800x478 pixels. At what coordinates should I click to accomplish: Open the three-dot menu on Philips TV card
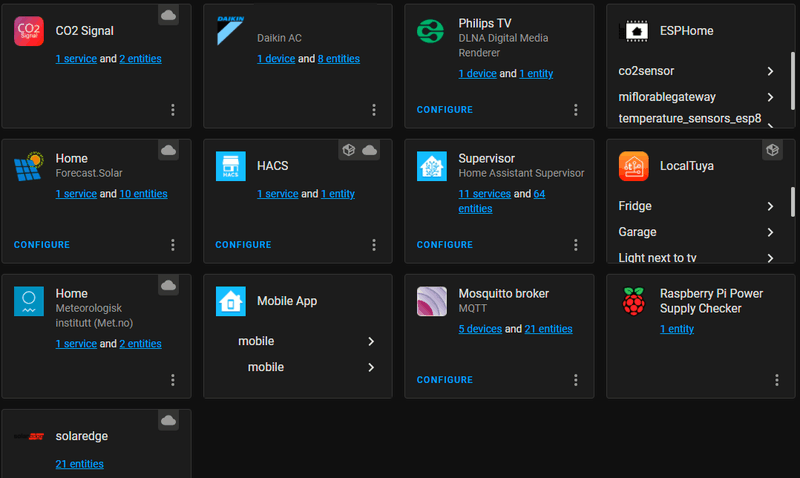(576, 110)
